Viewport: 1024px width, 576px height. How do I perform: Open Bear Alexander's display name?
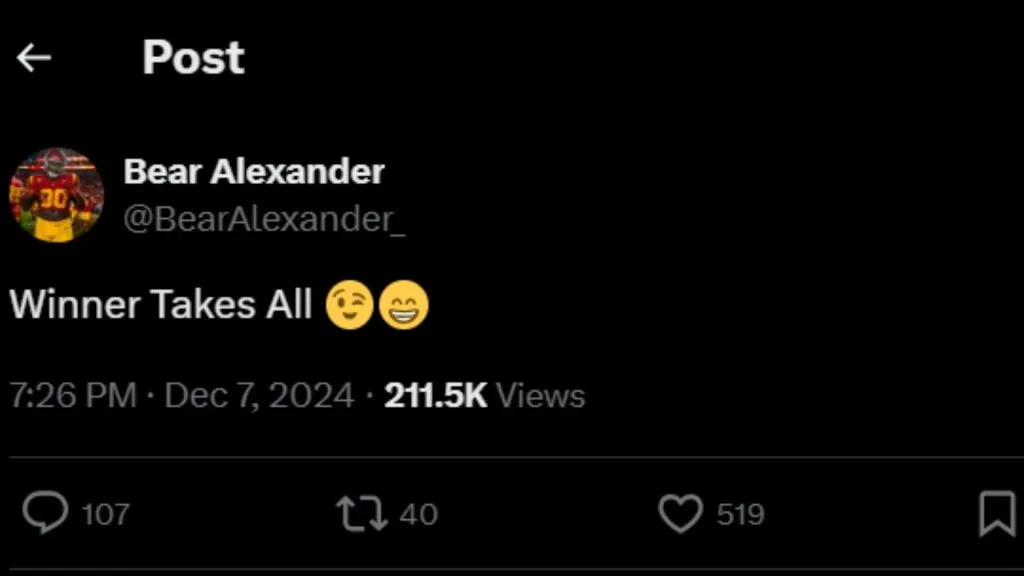click(x=255, y=171)
